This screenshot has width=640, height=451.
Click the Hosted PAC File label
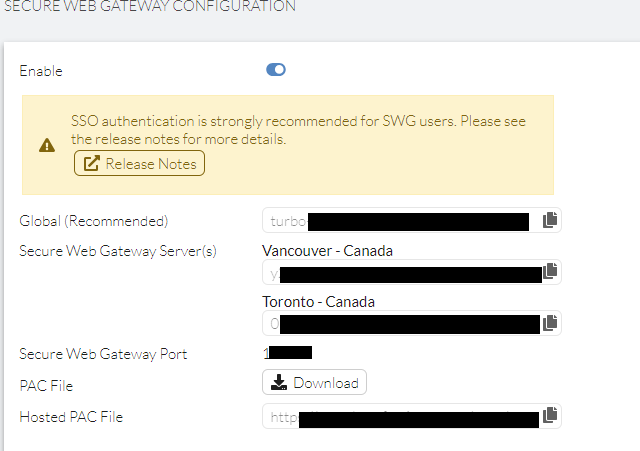(x=71, y=416)
